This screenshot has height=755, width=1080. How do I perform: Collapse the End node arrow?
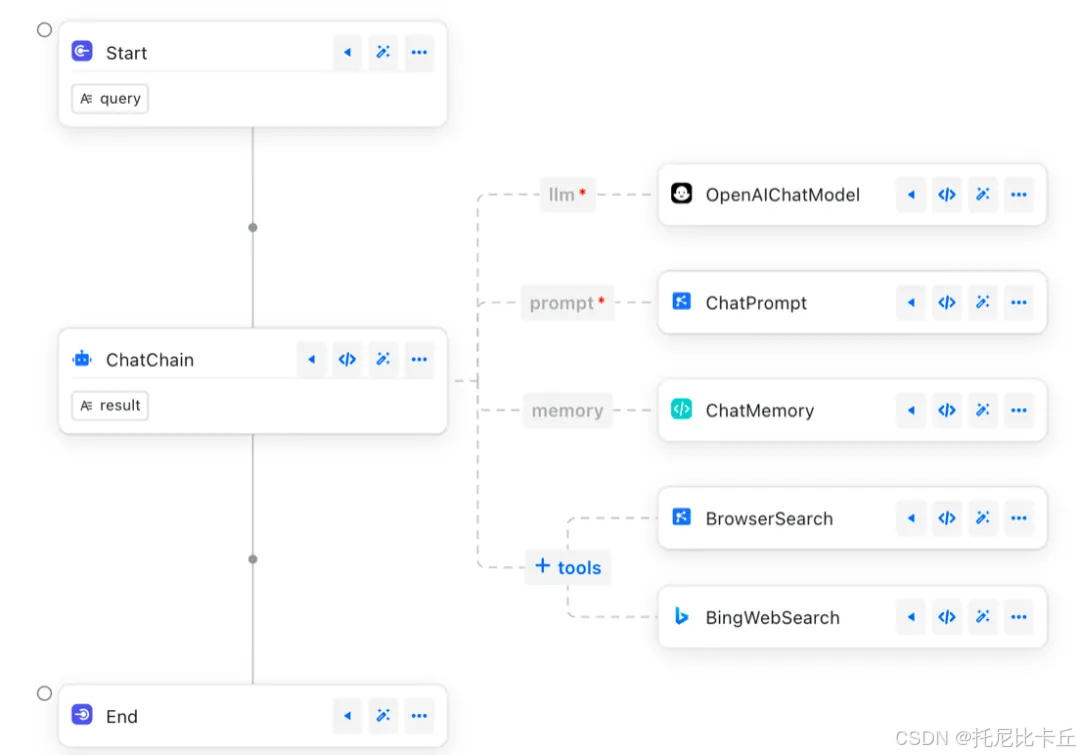point(347,716)
